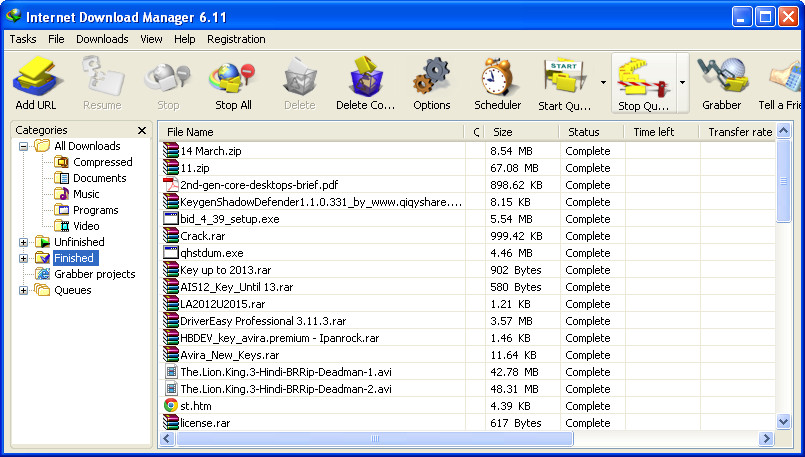Click the Chrome icon of st.htm
The height and width of the screenshot is (457, 805).
tap(170, 406)
